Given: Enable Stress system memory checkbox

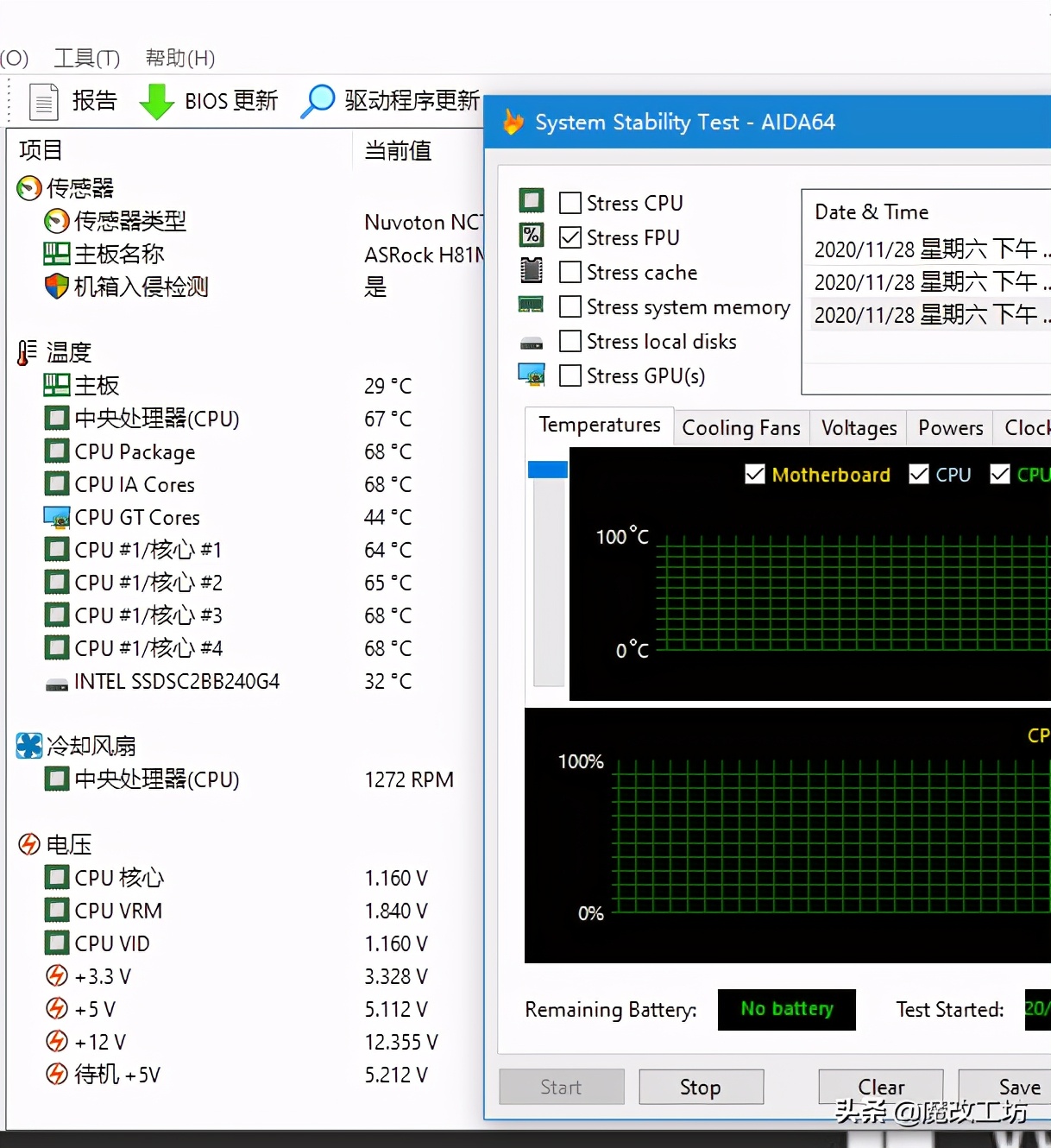Looking at the screenshot, I should tap(570, 306).
